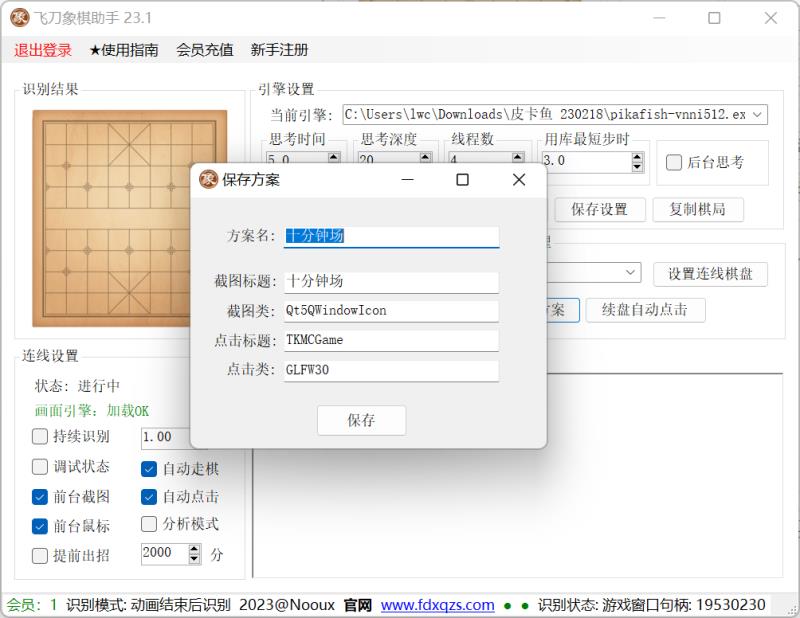800x618 pixels.
Task: Open the dropdown beside 设置连线棋盘
Action: (x=631, y=272)
